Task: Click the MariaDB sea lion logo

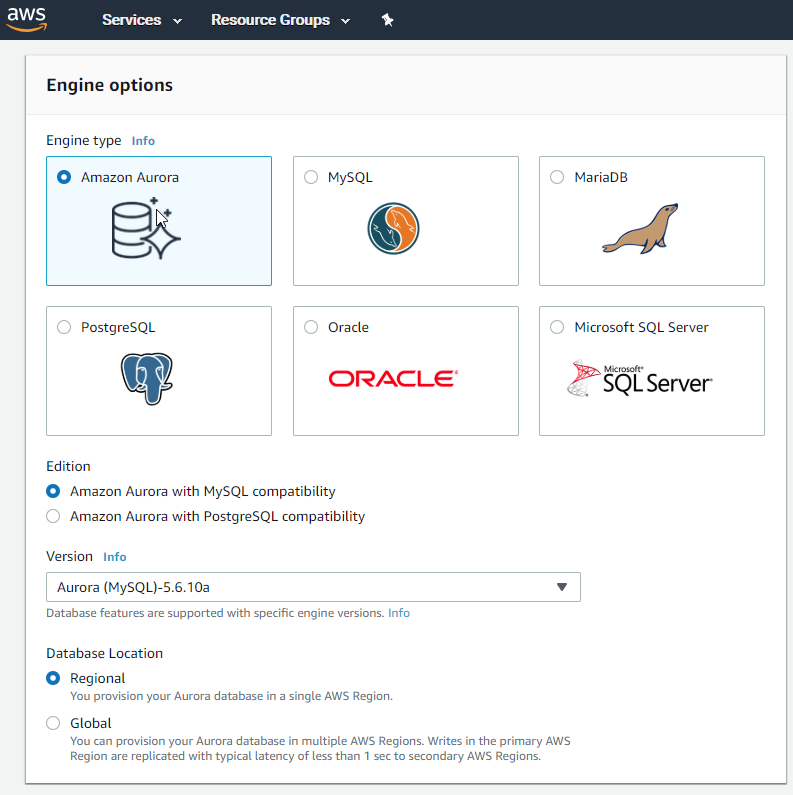Action: [x=640, y=229]
